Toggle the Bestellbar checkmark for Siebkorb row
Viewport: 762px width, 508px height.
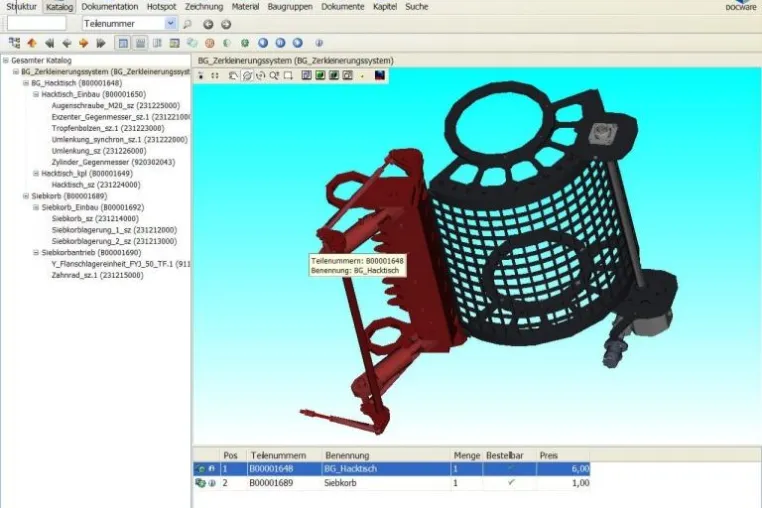pos(510,483)
